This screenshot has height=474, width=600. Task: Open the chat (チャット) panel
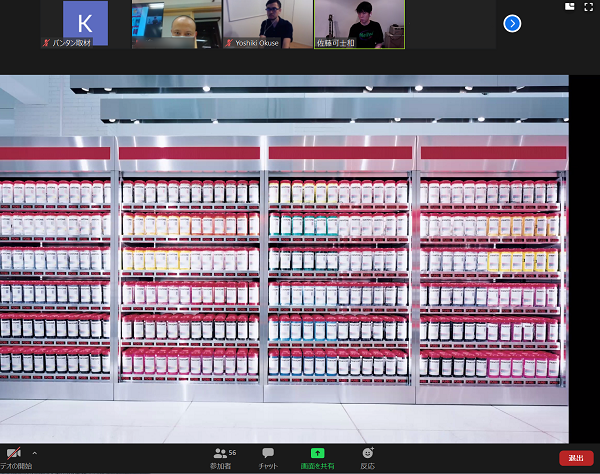pyautogui.click(x=268, y=453)
